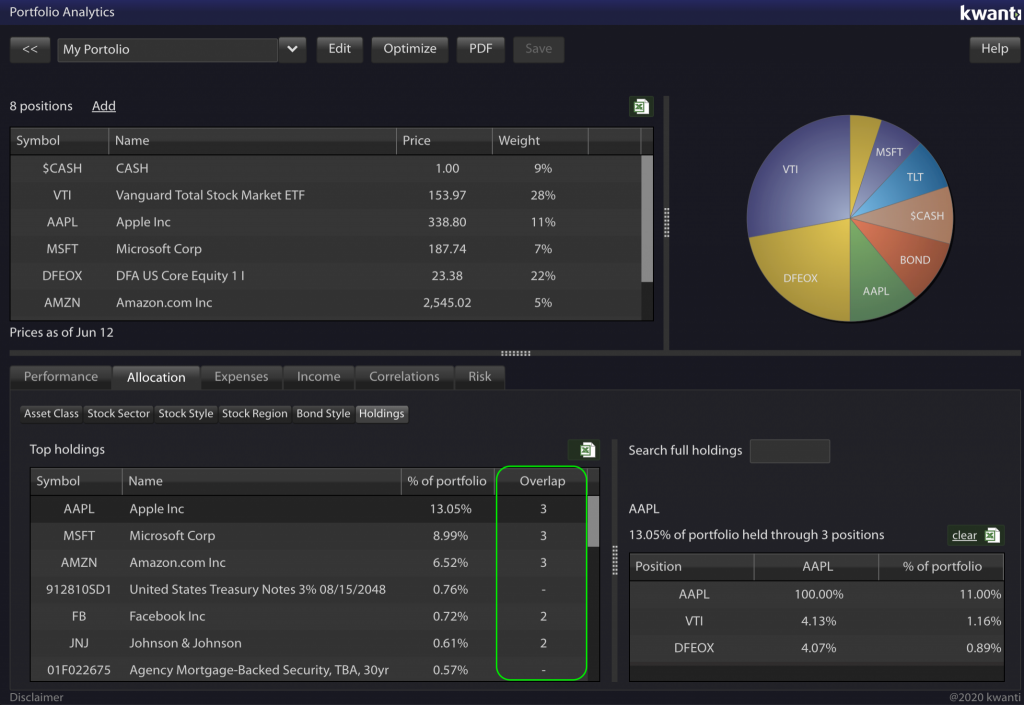Select United States Treasury Notes 3% row
The image size is (1024, 705).
309,589
